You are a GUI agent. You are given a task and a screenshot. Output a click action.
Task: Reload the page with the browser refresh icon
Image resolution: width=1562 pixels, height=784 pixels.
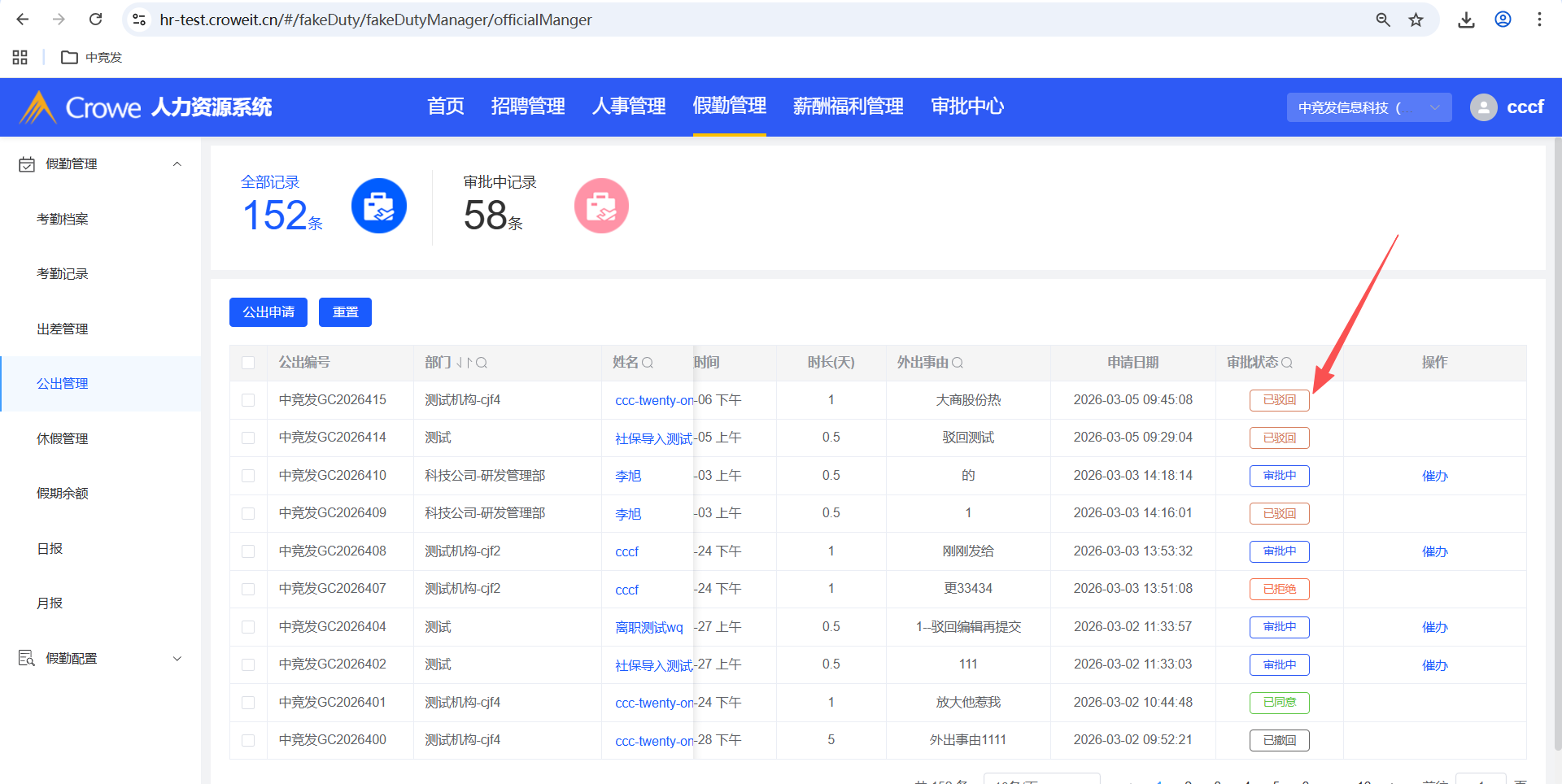click(x=95, y=20)
